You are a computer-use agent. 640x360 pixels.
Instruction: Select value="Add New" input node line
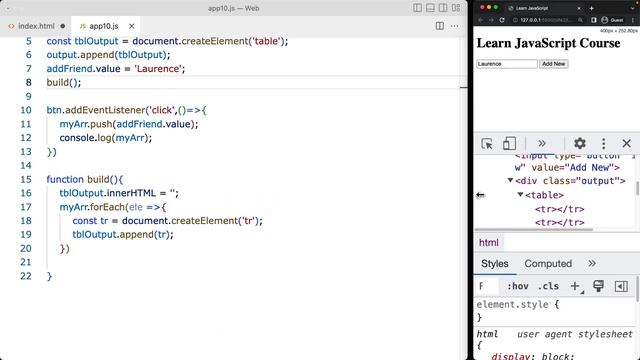click(567, 167)
